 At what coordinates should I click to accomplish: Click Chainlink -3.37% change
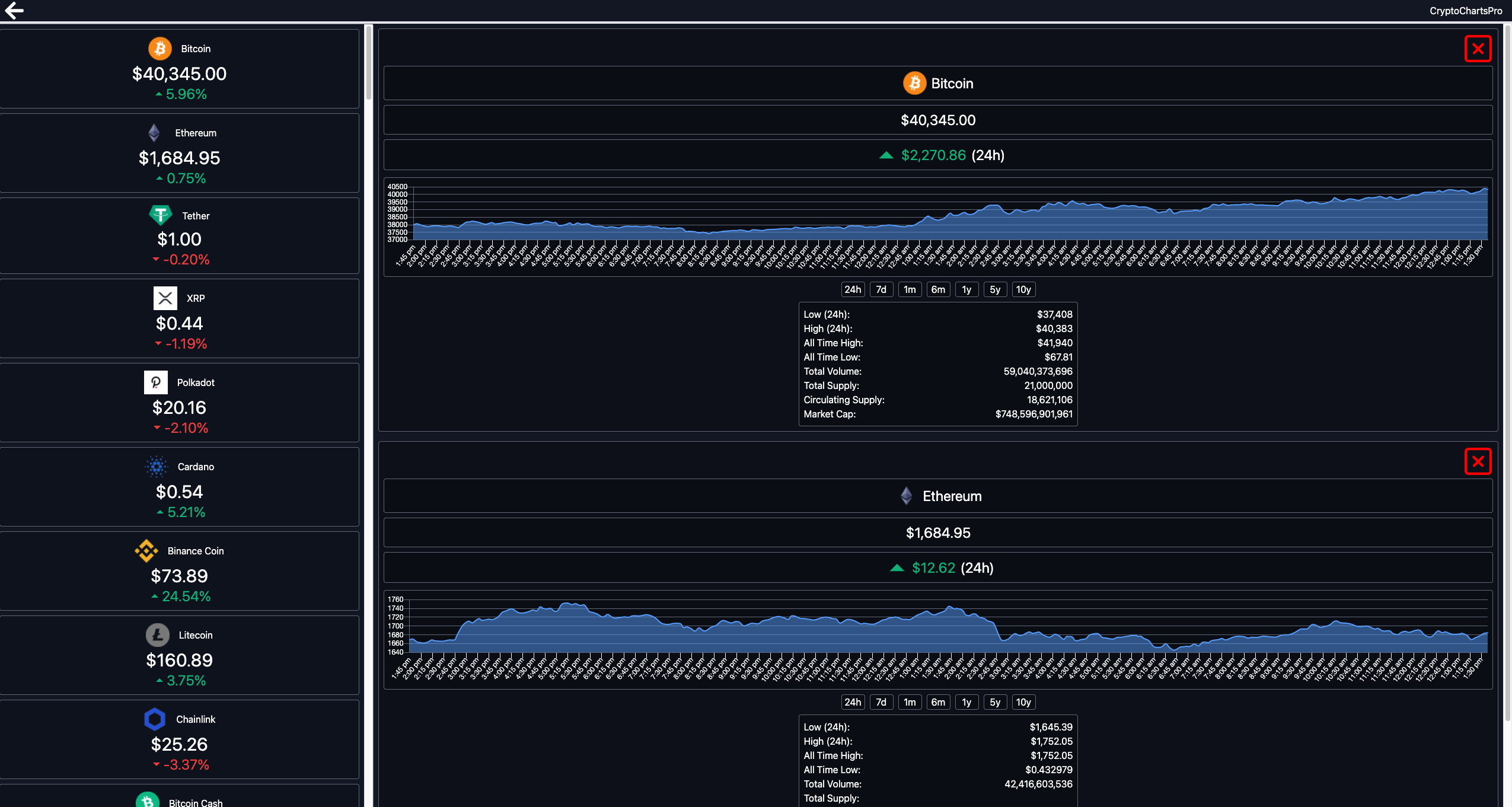[x=181, y=764]
